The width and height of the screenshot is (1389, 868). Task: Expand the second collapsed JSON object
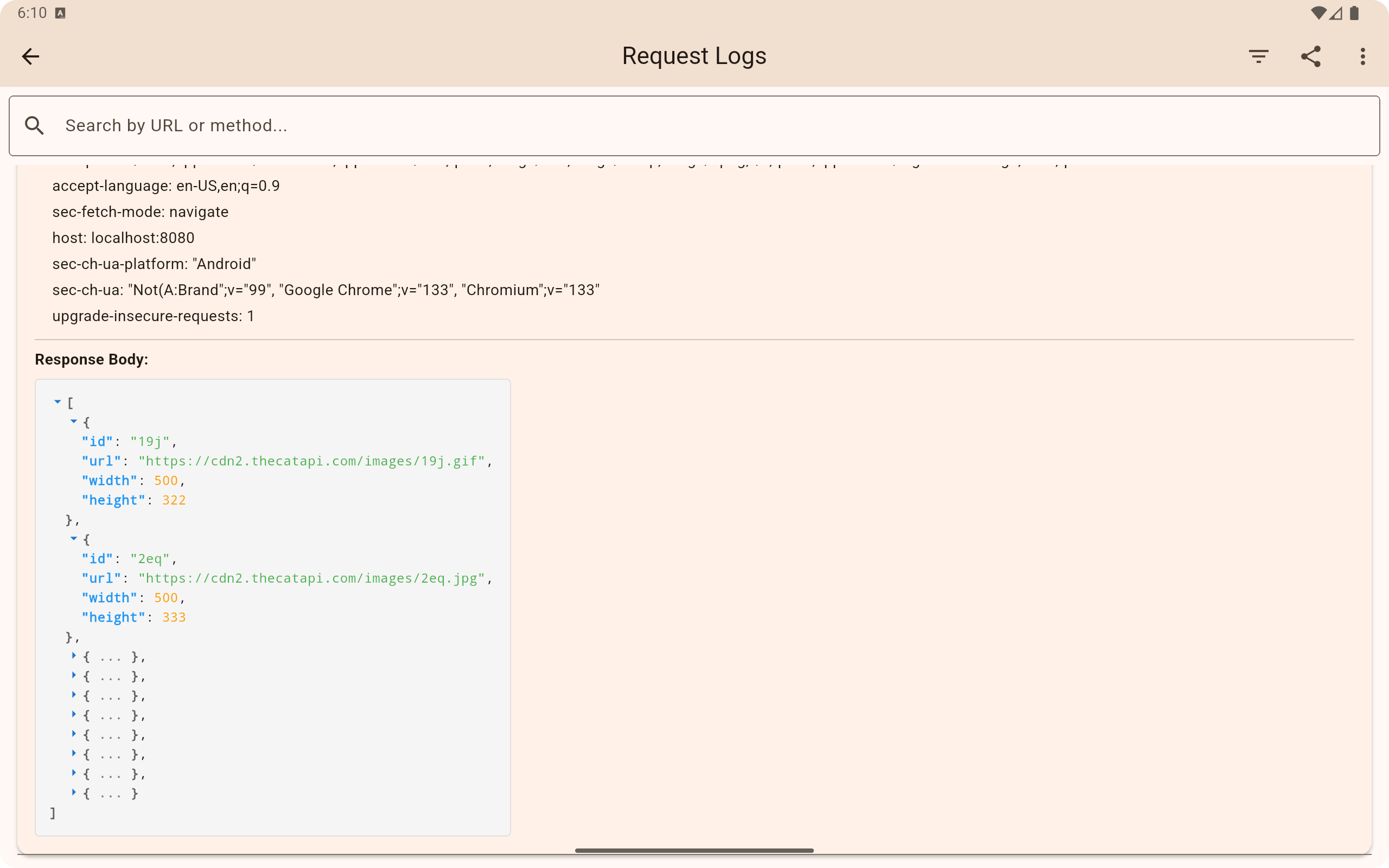point(73,675)
